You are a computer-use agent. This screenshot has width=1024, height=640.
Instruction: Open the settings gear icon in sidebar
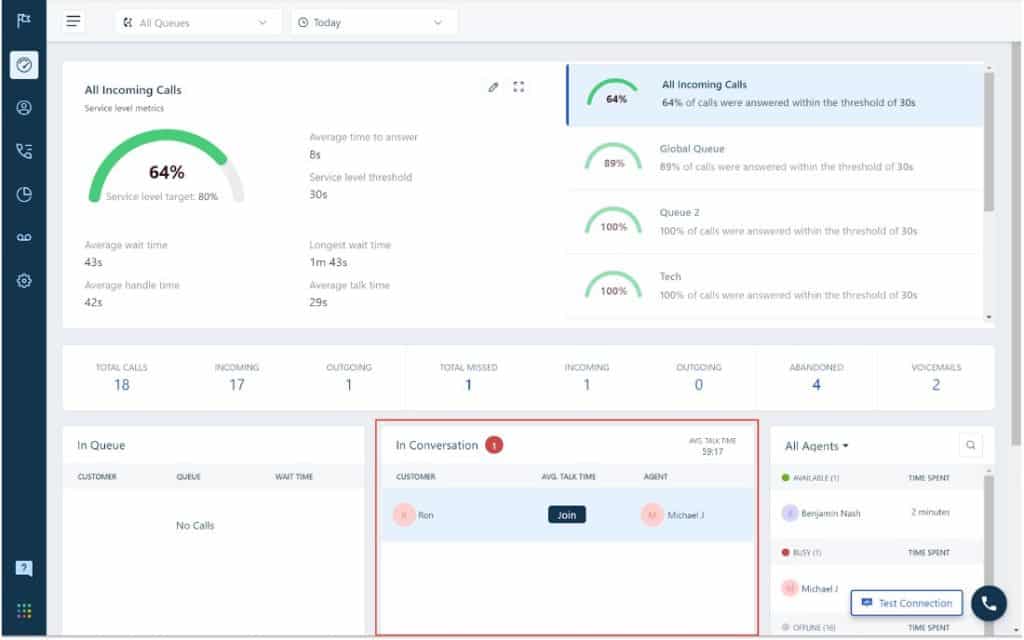[x=24, y=281]
